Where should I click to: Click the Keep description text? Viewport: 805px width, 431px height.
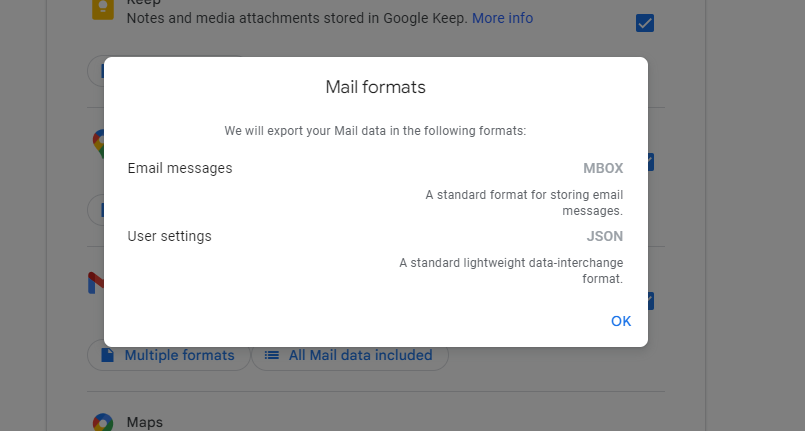pos(297,18)
